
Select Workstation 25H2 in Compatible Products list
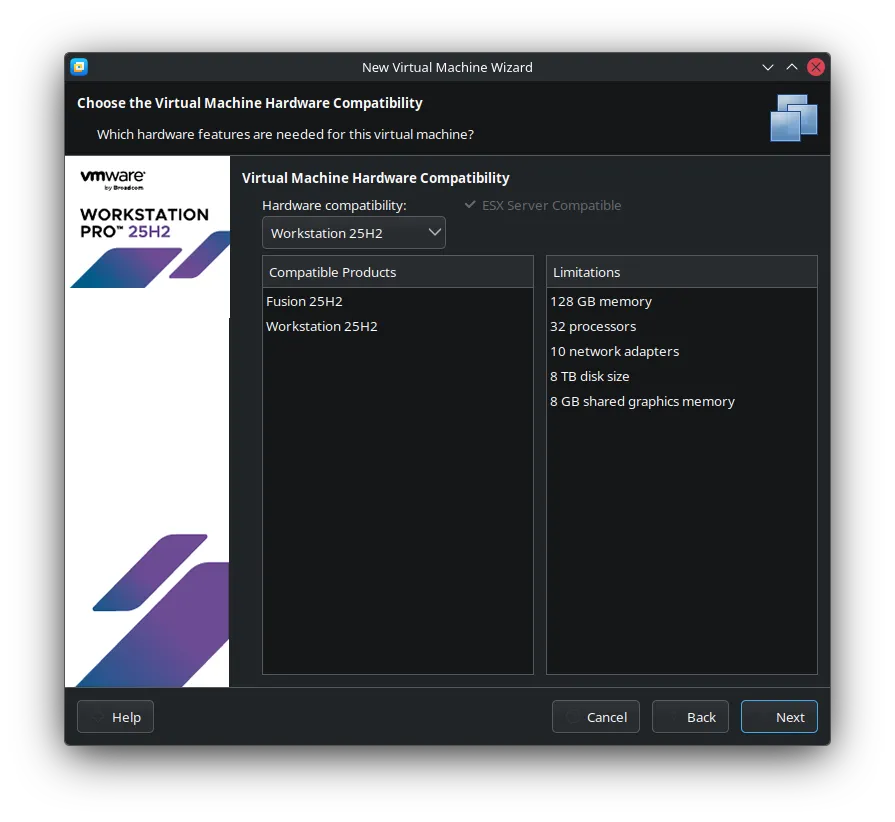[321, 326]
